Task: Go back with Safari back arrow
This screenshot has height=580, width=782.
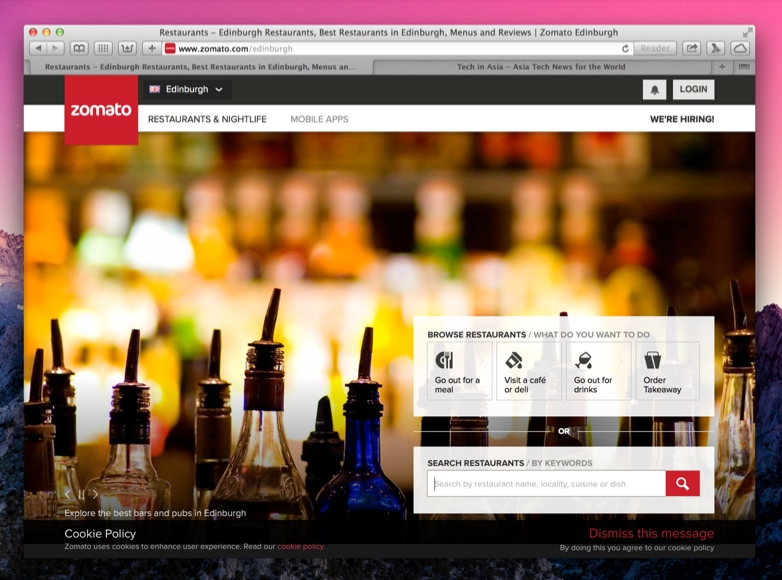Action: click(x=39, y=48)
